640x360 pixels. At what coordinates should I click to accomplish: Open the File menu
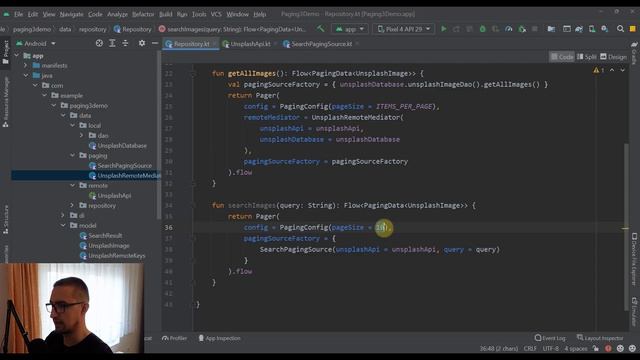(x=19, y=14)
